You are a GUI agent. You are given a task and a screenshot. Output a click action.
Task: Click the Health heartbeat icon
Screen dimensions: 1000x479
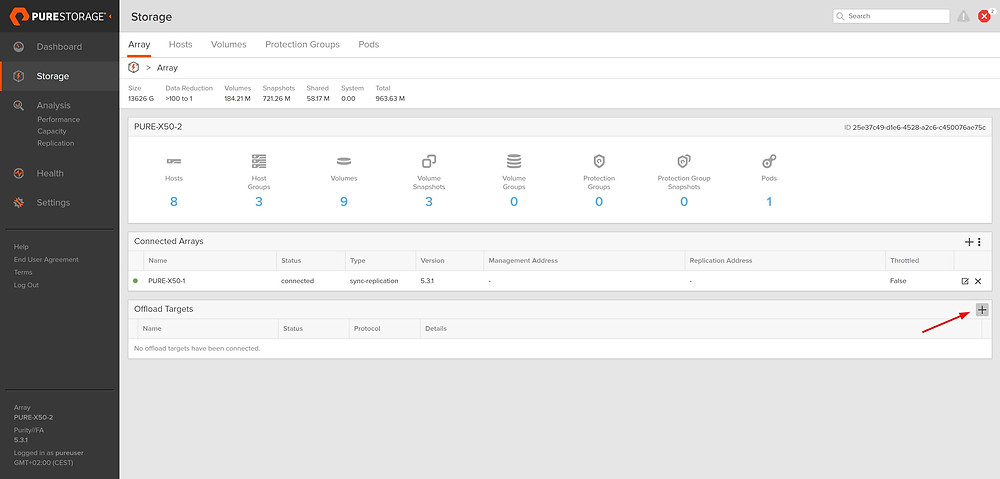(x=18, y=173)
